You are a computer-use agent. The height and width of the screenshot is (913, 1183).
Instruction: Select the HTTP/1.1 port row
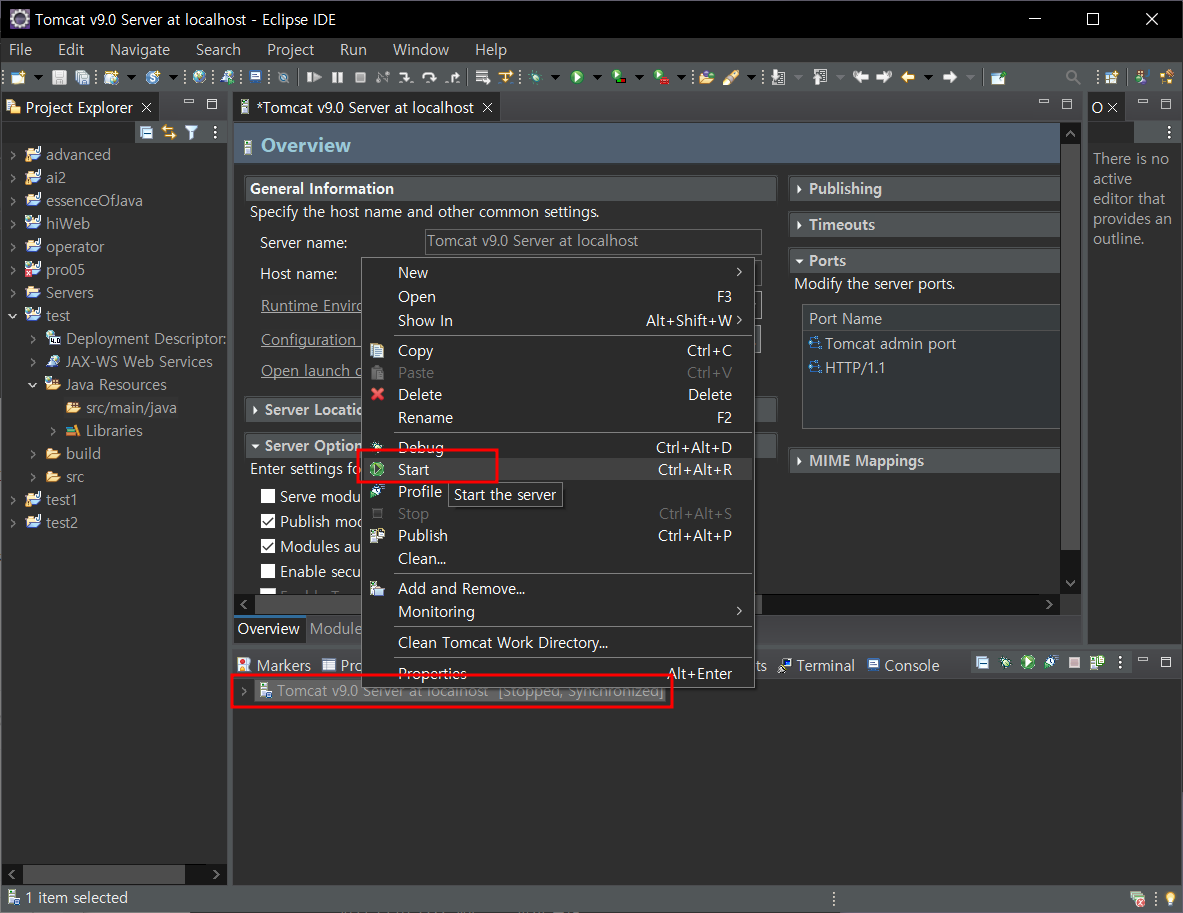pos(931,367)
